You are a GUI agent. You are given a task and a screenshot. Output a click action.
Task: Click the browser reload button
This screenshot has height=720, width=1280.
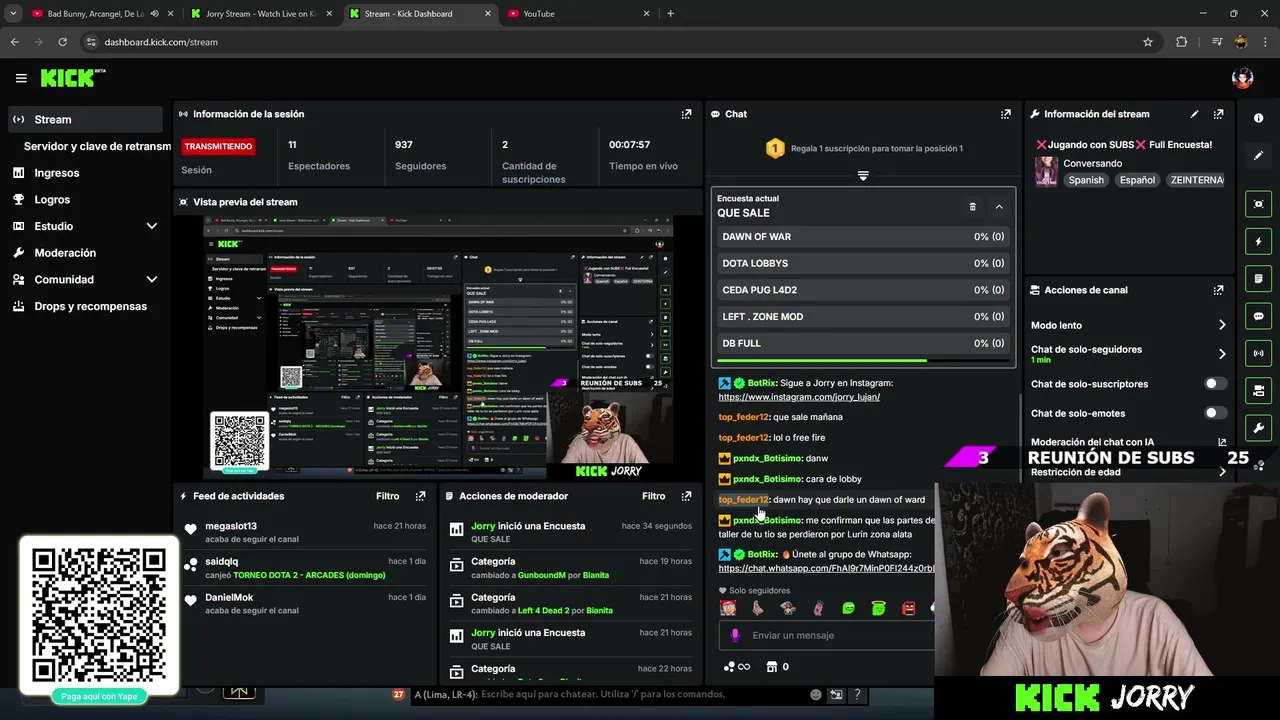click(x=62, y=42)
